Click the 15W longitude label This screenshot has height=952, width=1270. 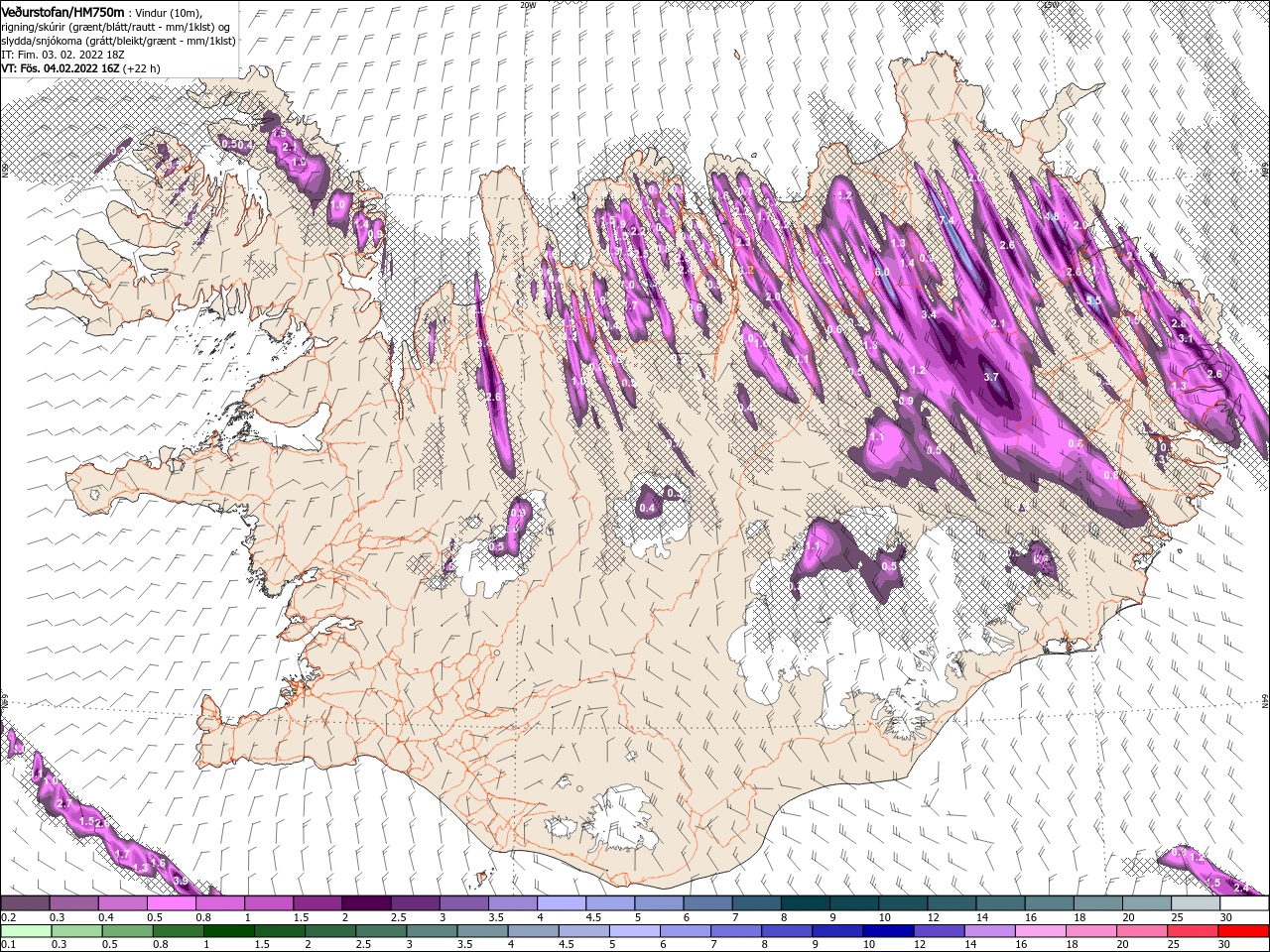click(x=1050, y=5)
